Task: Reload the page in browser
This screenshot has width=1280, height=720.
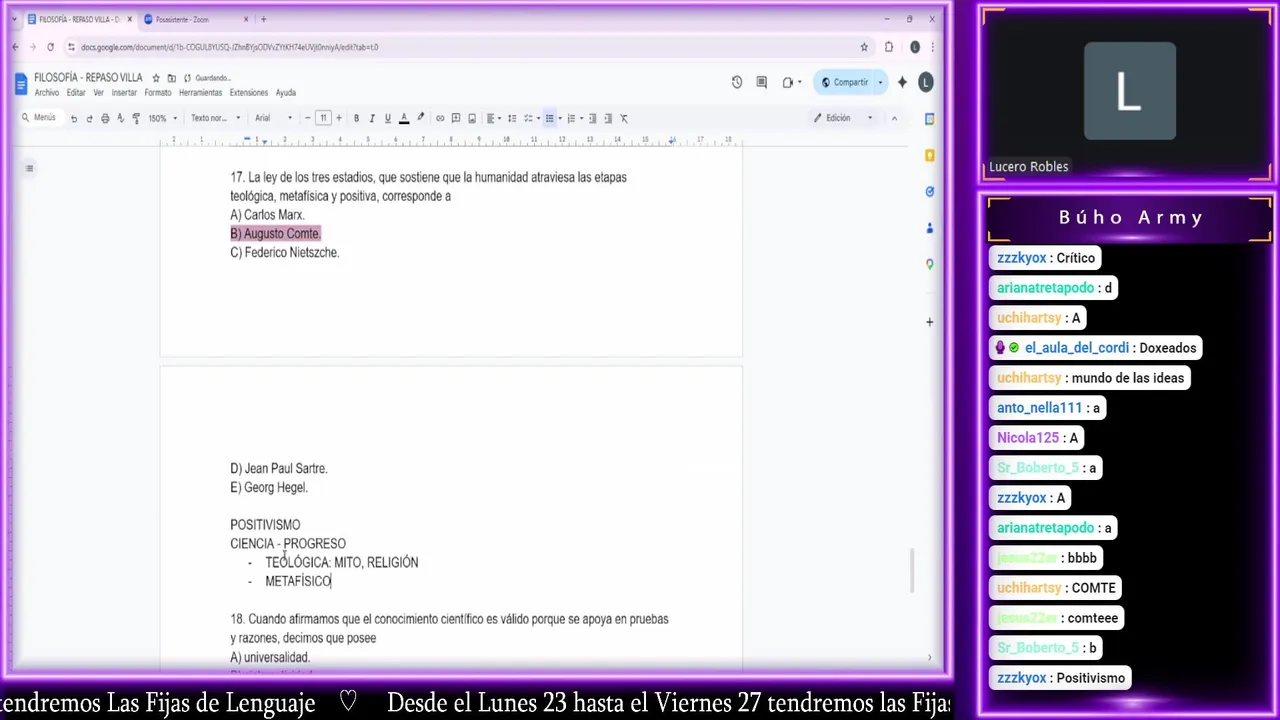Action: coord(50,47)
